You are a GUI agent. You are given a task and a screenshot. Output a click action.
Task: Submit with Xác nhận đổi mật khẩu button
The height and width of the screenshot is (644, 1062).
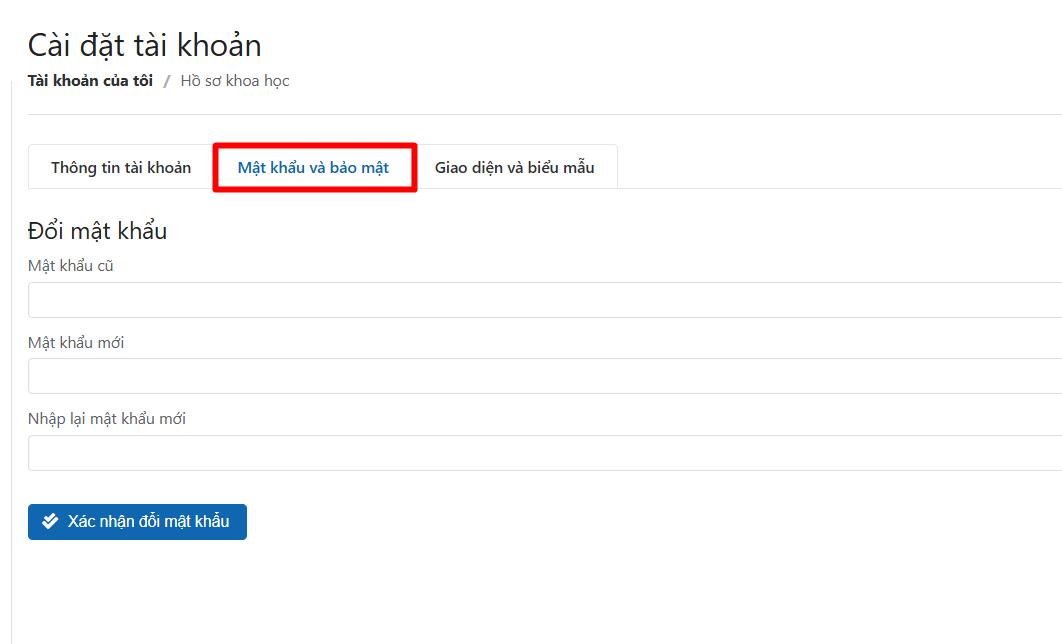(137, 521)
